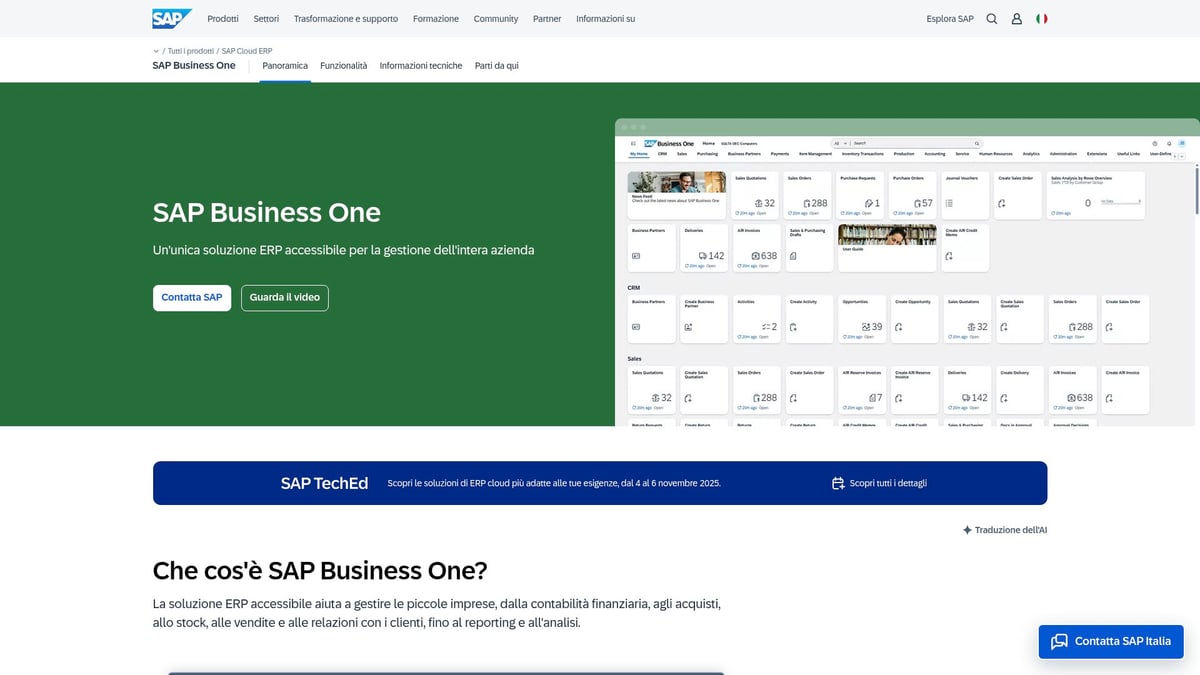Open the Italian flag language selector
Image resolution: width=1200 pixels, height=675 pixels.
1041,18
